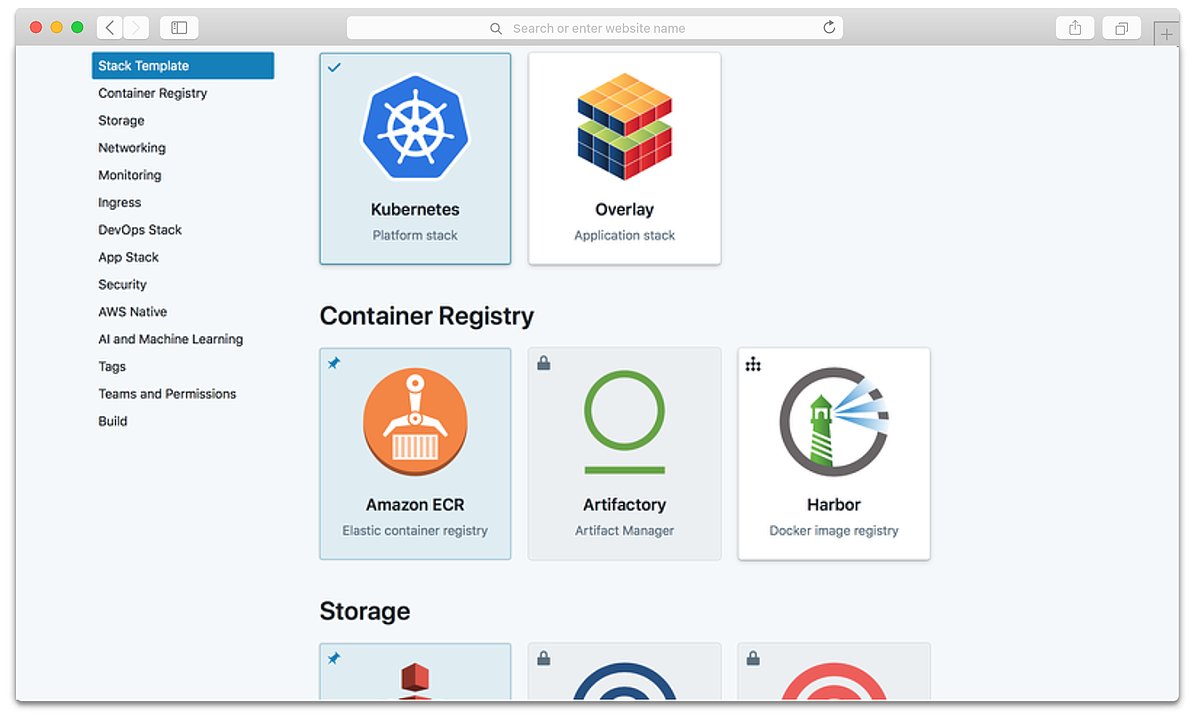Jump to Networking in the sidebar
The image size is (1199, 718).
[x=132, y=148]
